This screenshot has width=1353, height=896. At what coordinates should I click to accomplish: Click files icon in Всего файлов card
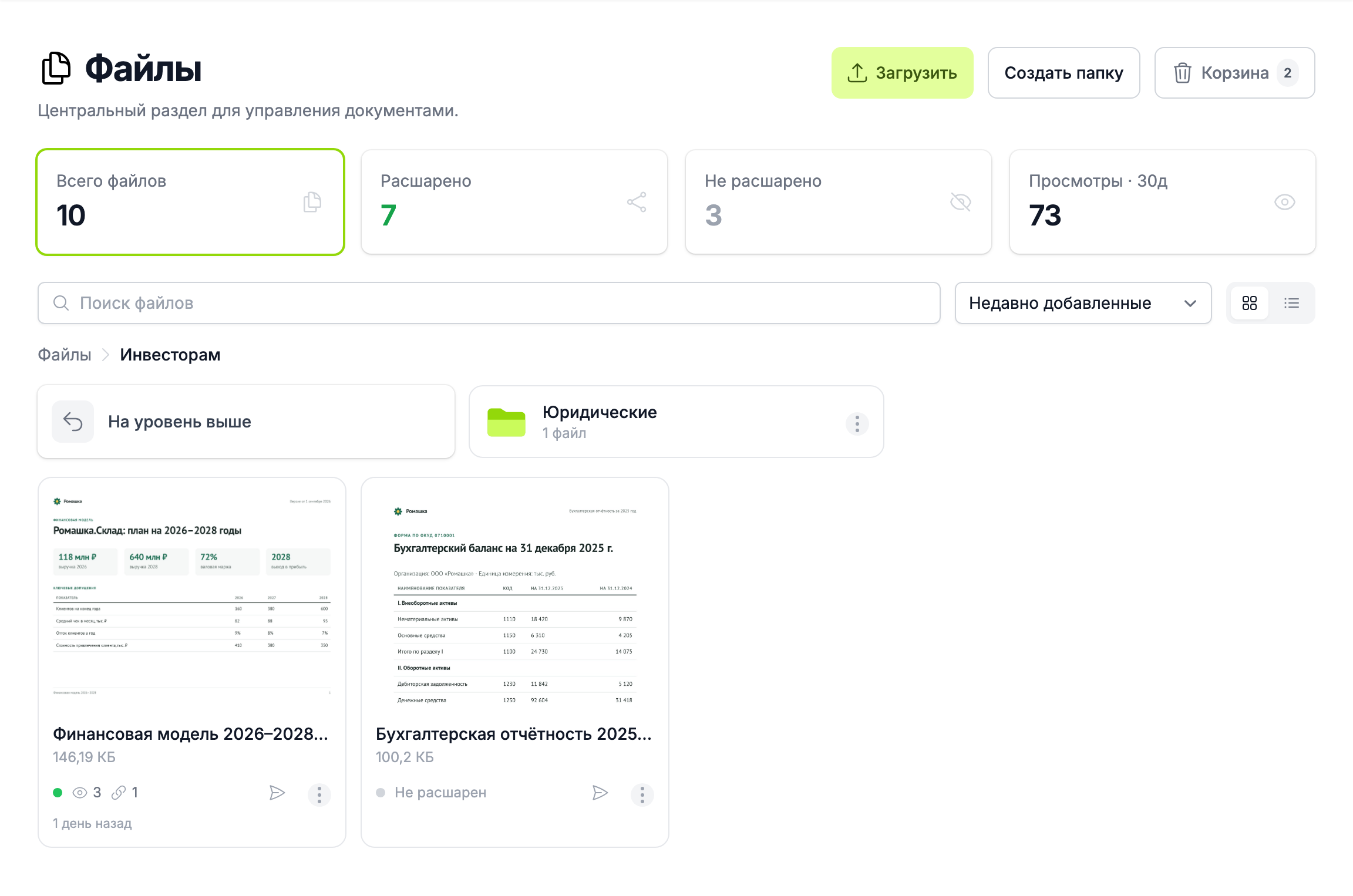pos(312,202)
